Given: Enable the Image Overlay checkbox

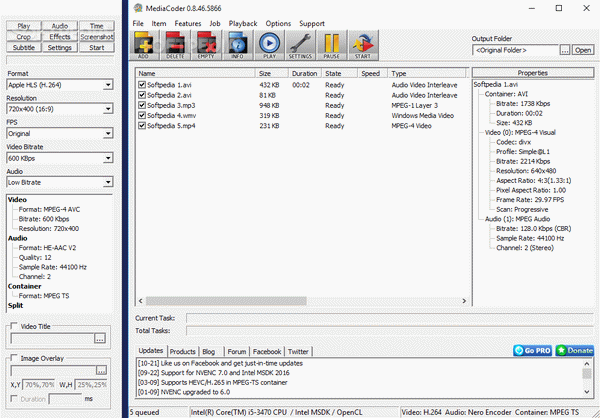Looking at the screenshot, I should [14, 358].
